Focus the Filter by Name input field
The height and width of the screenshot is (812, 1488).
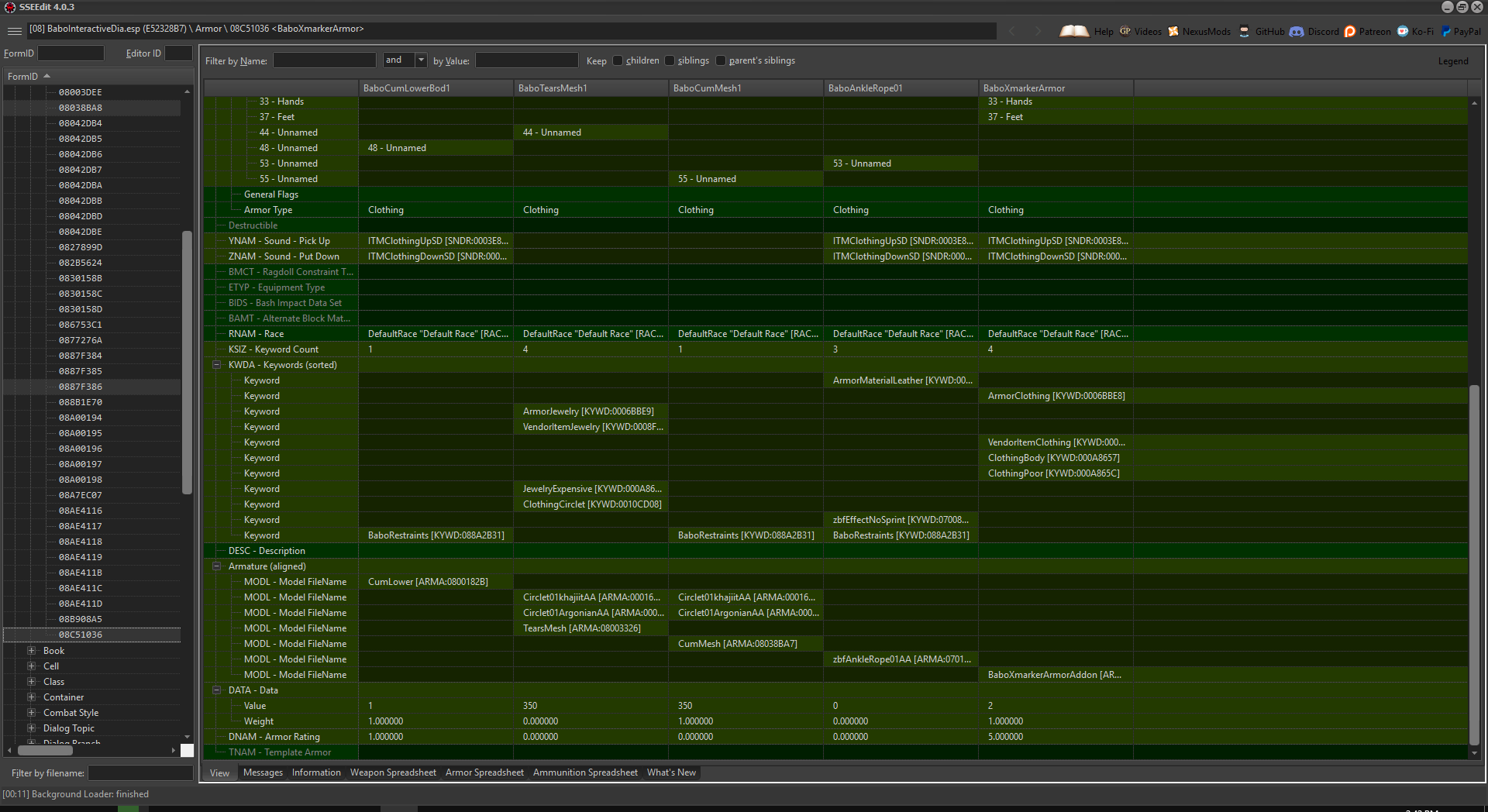[x=325, y=60]
